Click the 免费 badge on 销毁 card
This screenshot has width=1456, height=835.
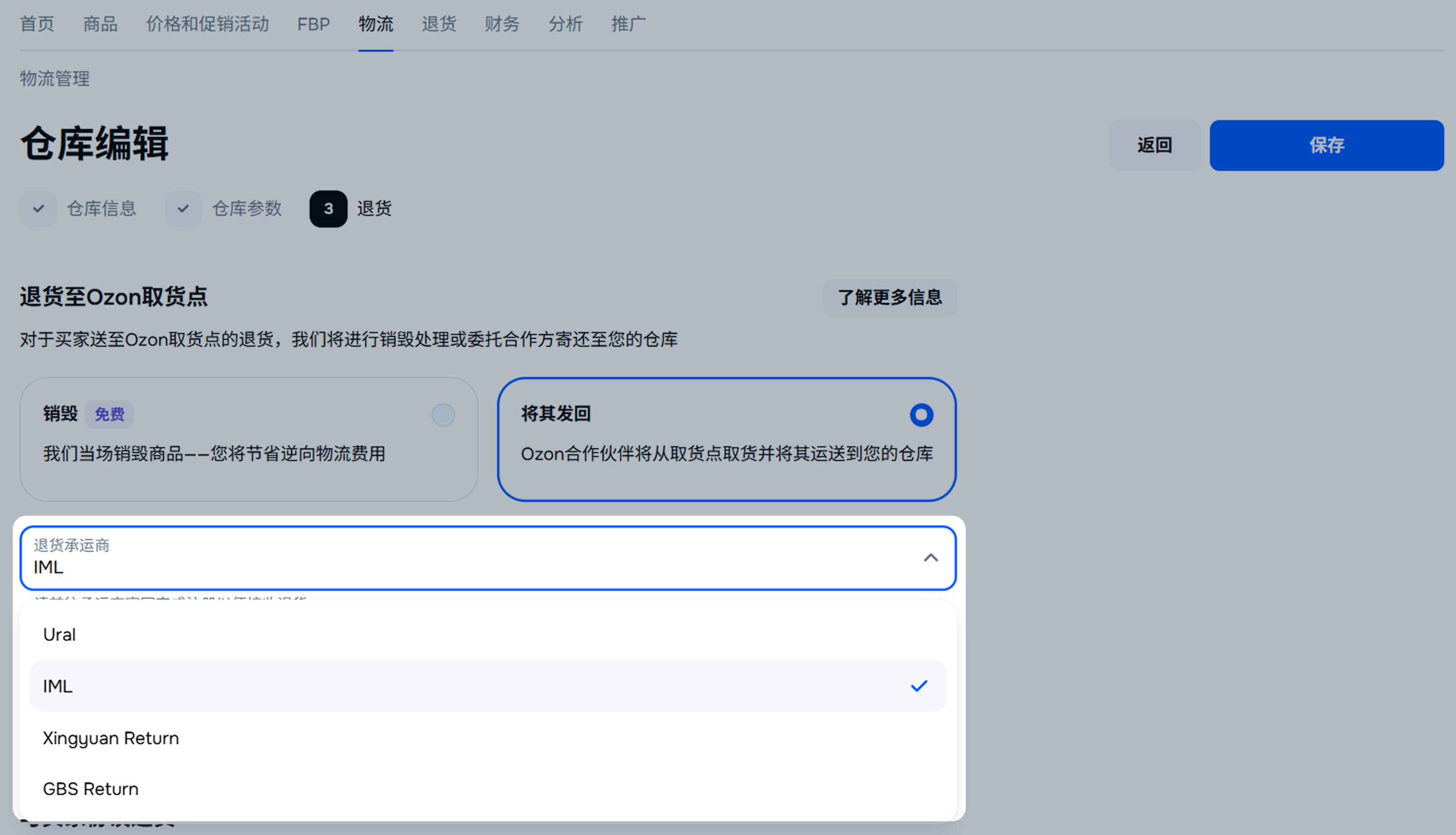click(x=109, y=414)
